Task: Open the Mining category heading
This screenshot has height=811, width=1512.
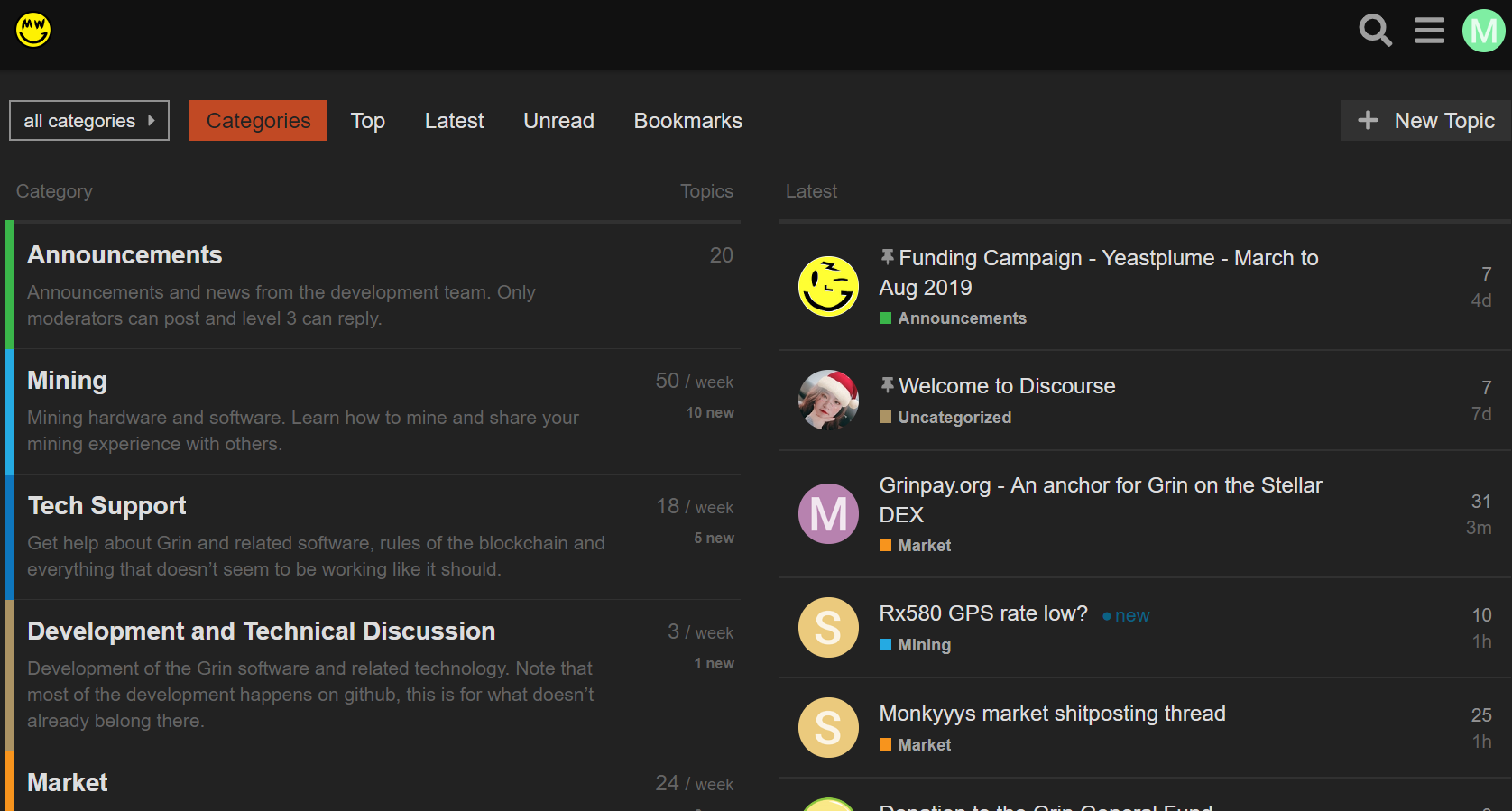Action: point(67,381)
